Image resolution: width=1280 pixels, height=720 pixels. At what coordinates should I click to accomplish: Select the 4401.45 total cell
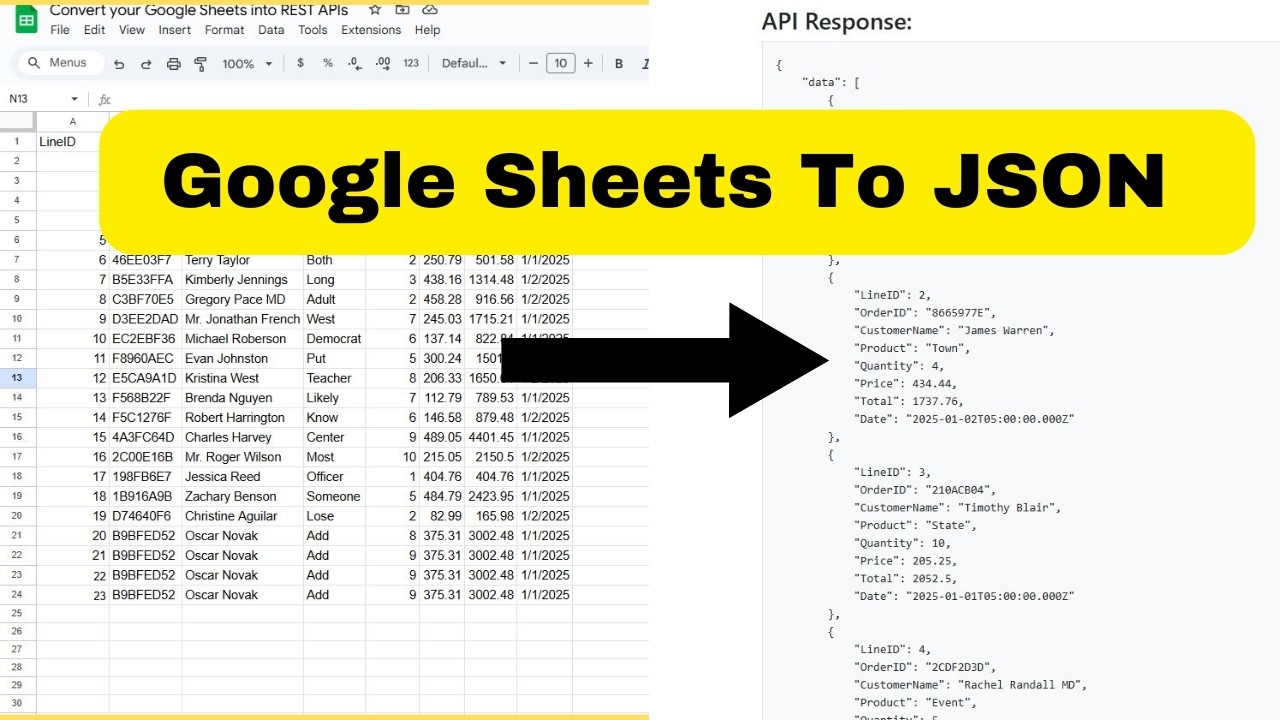pyautogui.click(x=491, y=437)
